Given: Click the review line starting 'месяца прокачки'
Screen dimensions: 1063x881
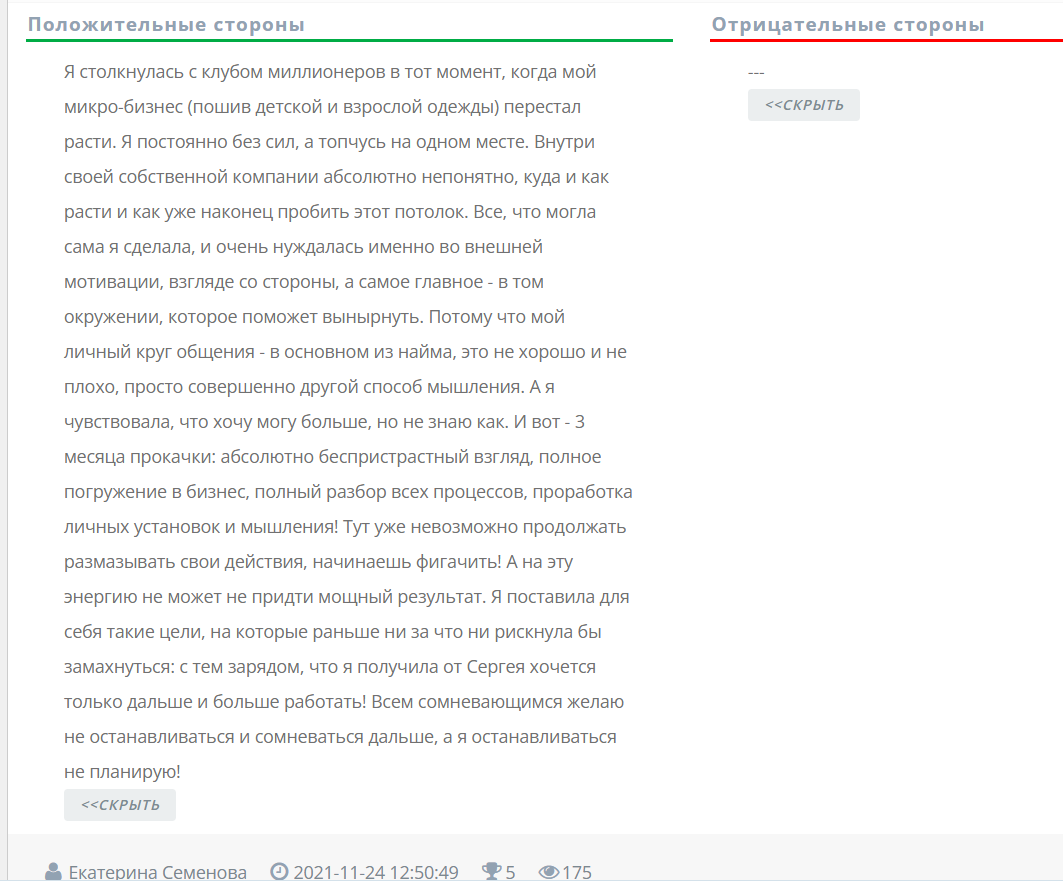Looking at the screenshot, I should 332,457.
